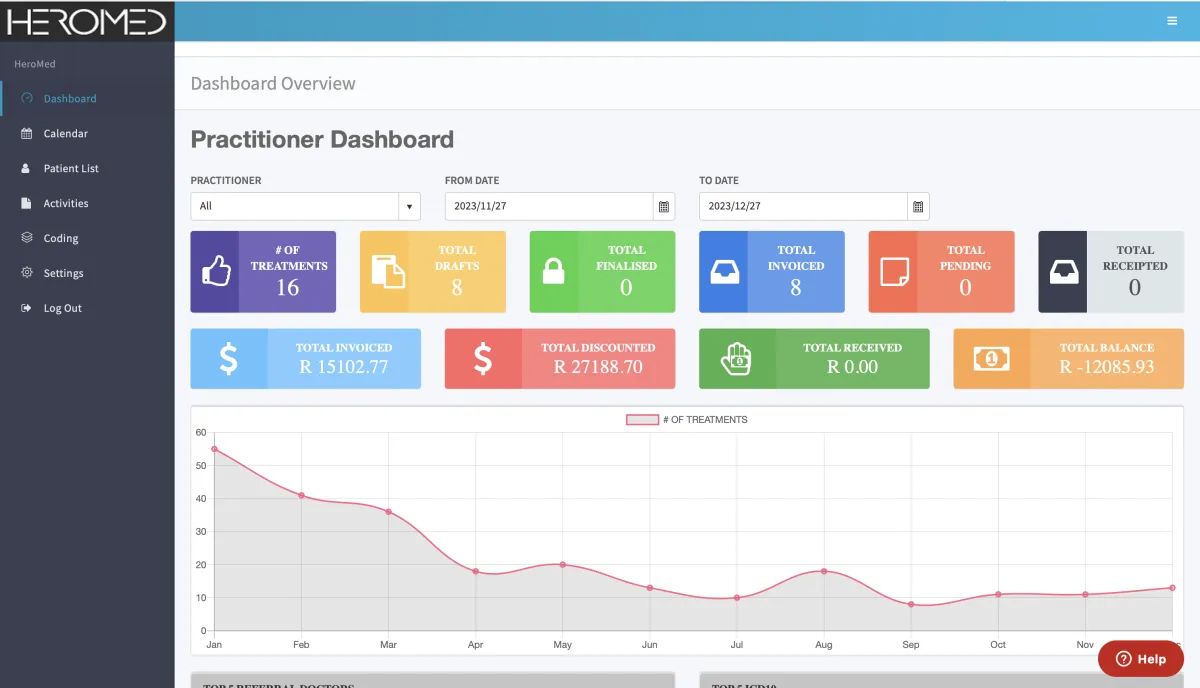1200x688 pixels.
Task: Open Activities from sidebar menu
Action: pos(66,203)
